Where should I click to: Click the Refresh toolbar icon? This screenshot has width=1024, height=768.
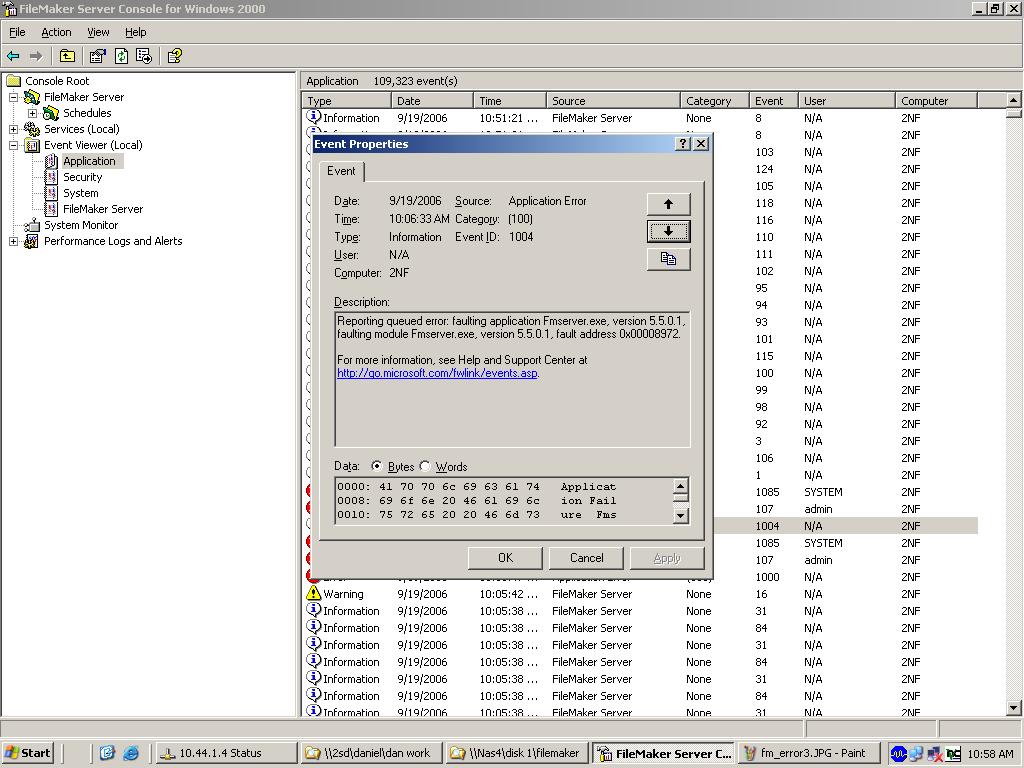tap(121, 56)
